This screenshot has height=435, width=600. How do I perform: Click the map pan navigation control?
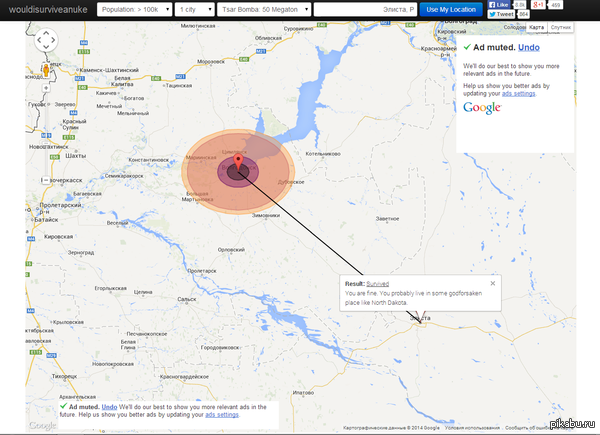tap(46, 41)
